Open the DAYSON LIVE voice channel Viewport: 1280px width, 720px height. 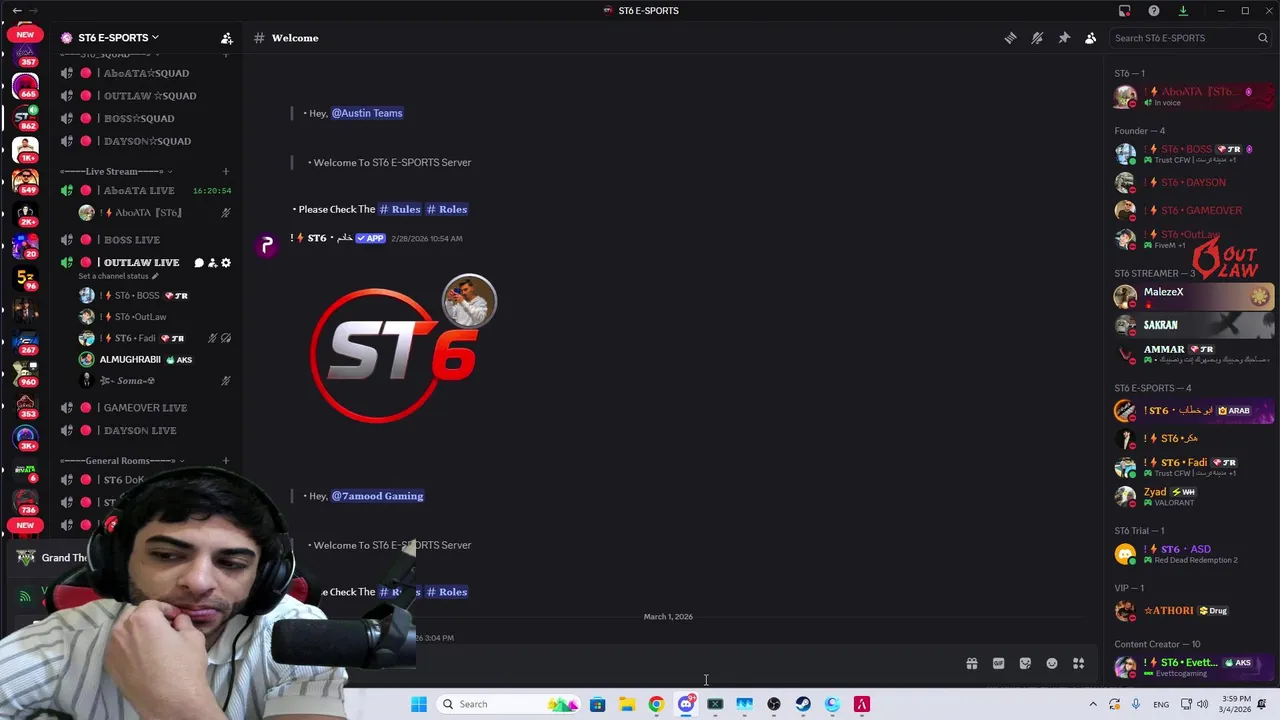[x=142, y=430]
